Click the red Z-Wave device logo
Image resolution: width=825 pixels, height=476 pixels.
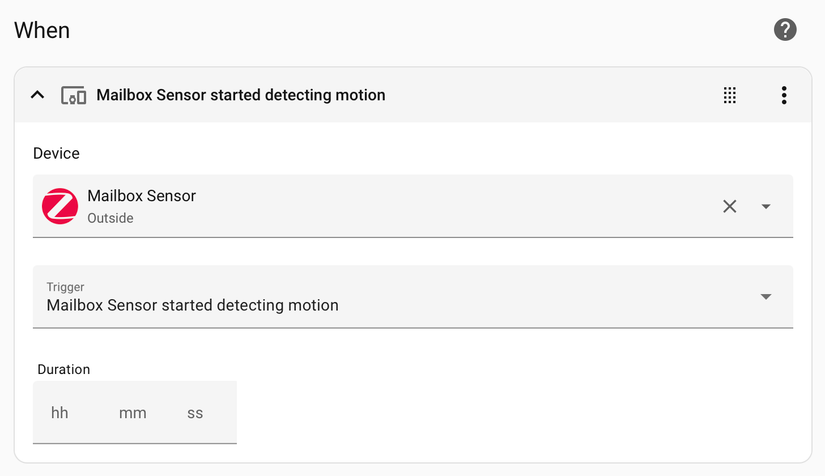pyautogui.click(x=60, y=206)
